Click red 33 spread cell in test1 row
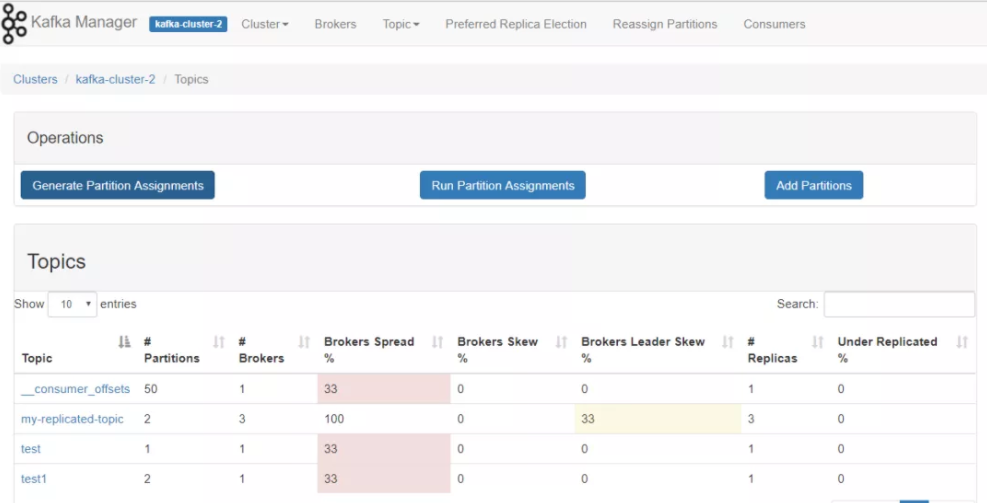The height and width of the screenshot is (503, 987). [x=384, y=479]
